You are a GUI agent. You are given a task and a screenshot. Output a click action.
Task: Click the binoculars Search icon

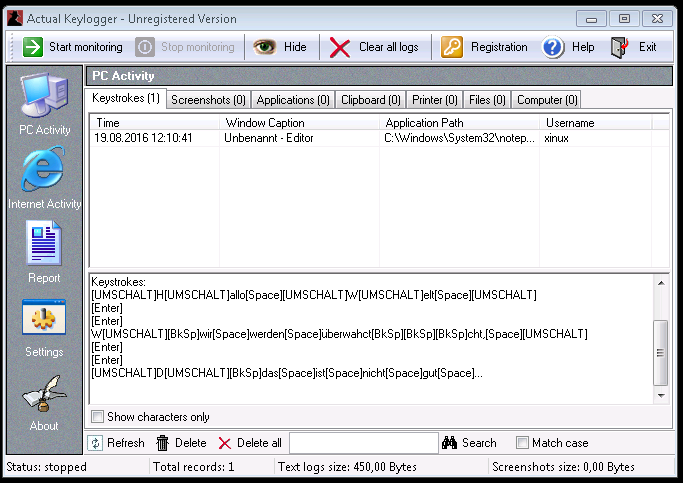pos(449,443)
